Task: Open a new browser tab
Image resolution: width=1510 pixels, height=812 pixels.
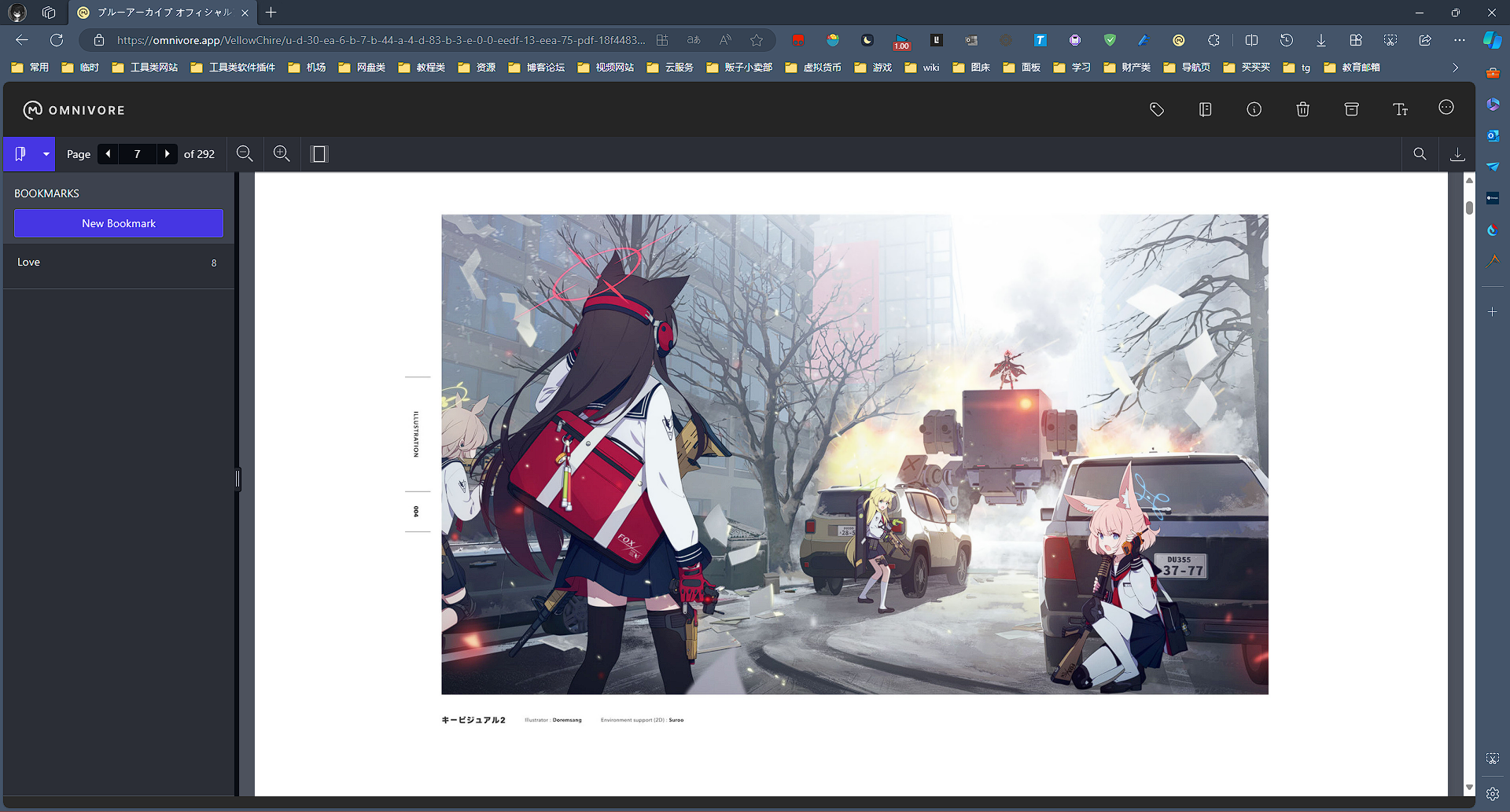Action: 271,13
